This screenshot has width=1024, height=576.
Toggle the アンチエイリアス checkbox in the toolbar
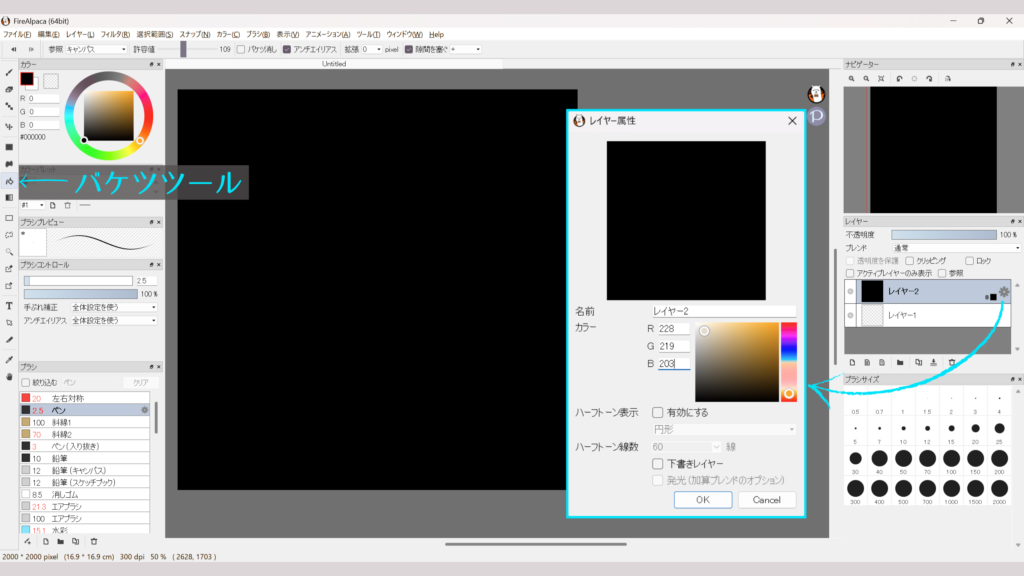point(287,49)
